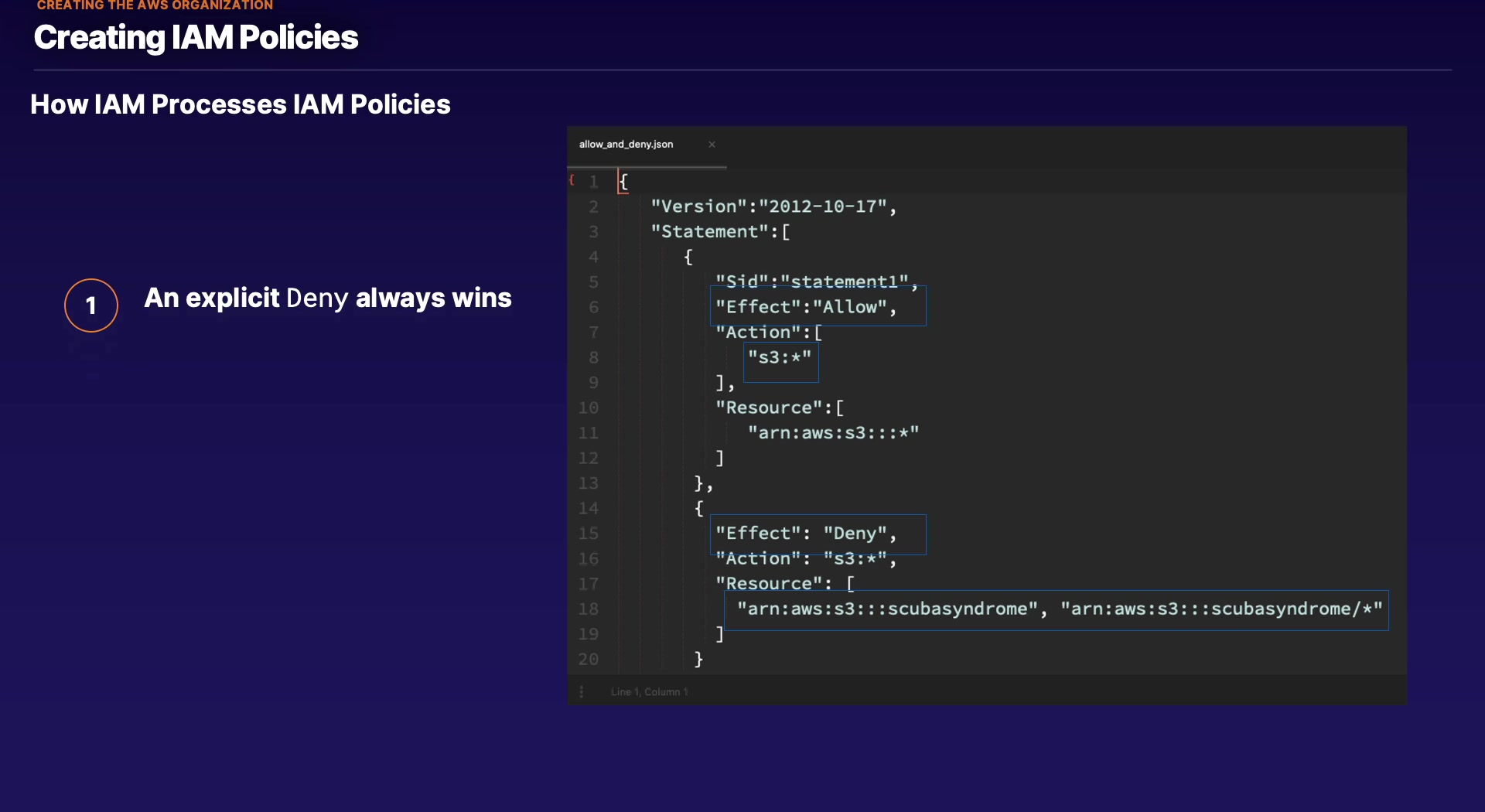
Task: Click "An explicit Deny always wins" text
Action: point(328,299)
